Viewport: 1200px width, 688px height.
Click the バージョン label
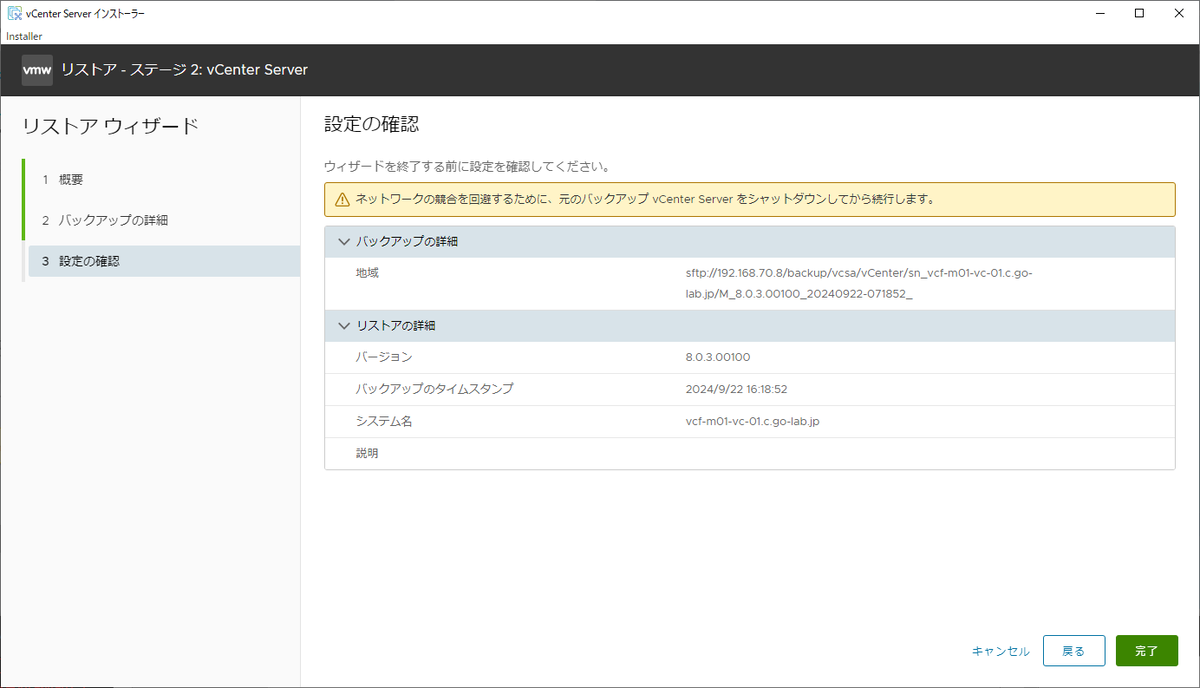pos(384,357)
